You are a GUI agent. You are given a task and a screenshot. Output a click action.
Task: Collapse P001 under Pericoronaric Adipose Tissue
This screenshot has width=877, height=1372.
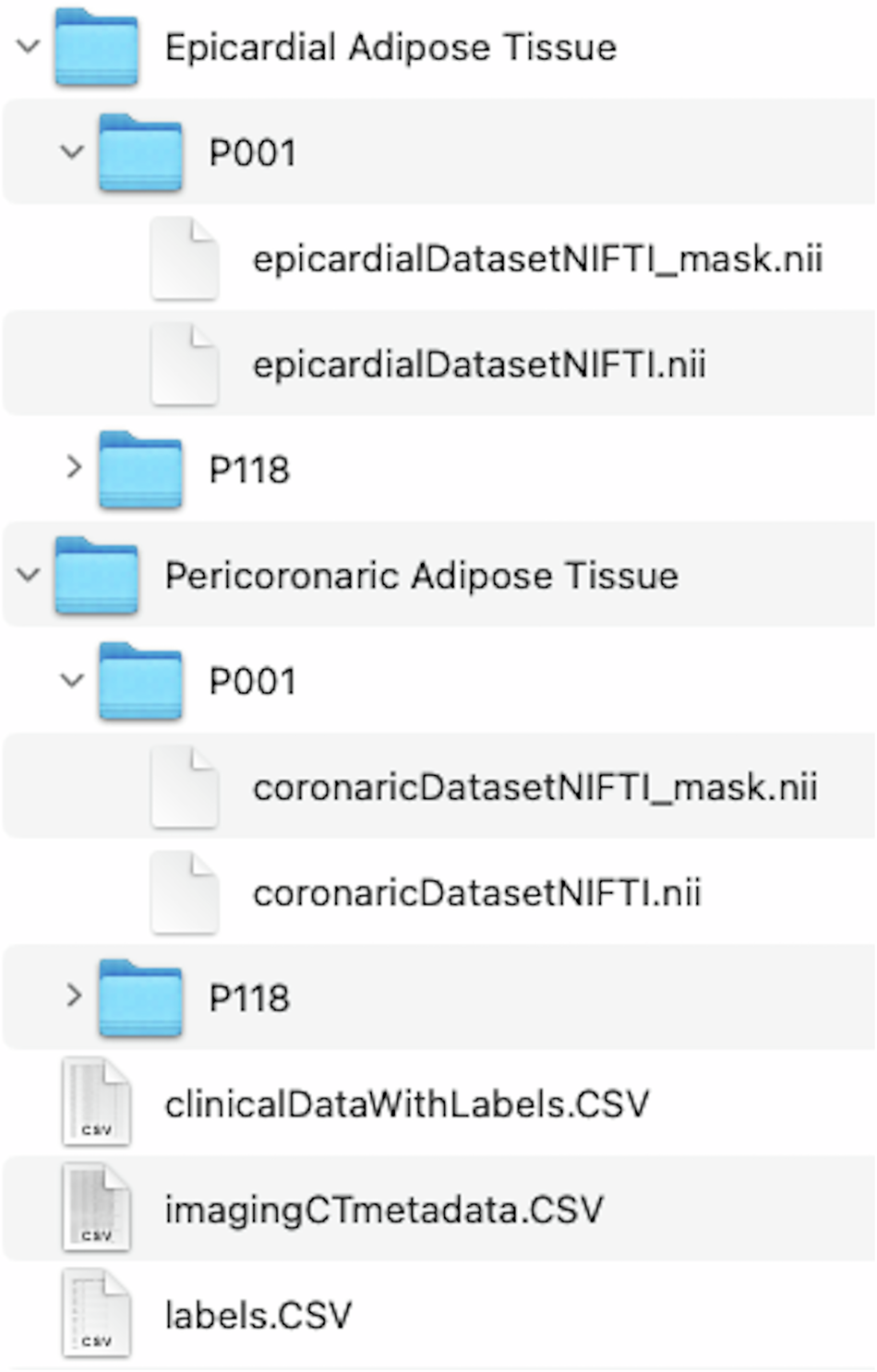(72, 681)
